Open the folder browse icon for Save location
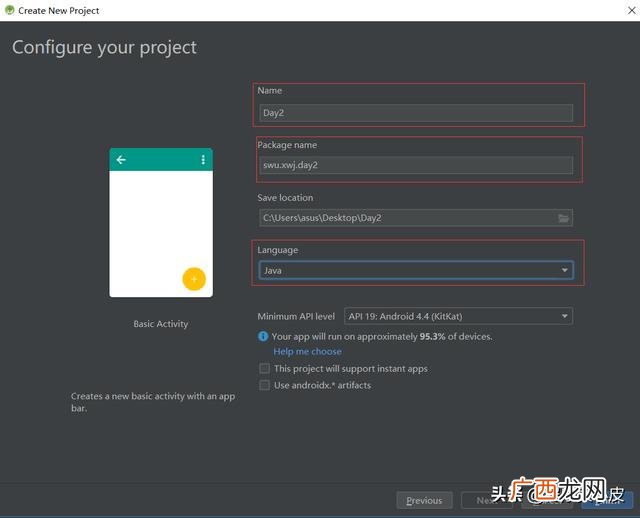This screenshot has height=518, width=640. click(563, 218)
